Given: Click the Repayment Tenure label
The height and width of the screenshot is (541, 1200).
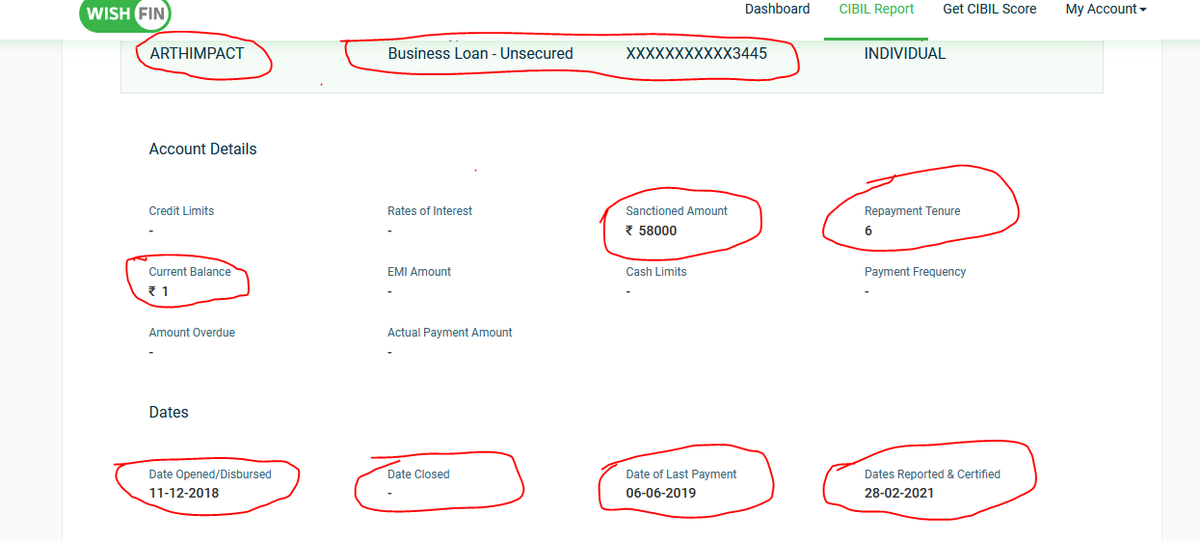Looking at the screenshot, I should tap(912, 211).
